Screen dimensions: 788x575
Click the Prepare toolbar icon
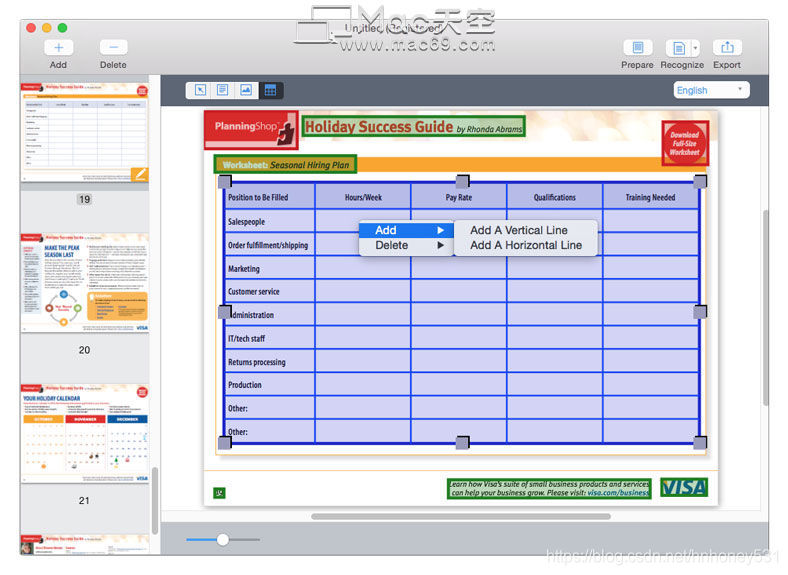pyautogui.click(x=638, y=48)
